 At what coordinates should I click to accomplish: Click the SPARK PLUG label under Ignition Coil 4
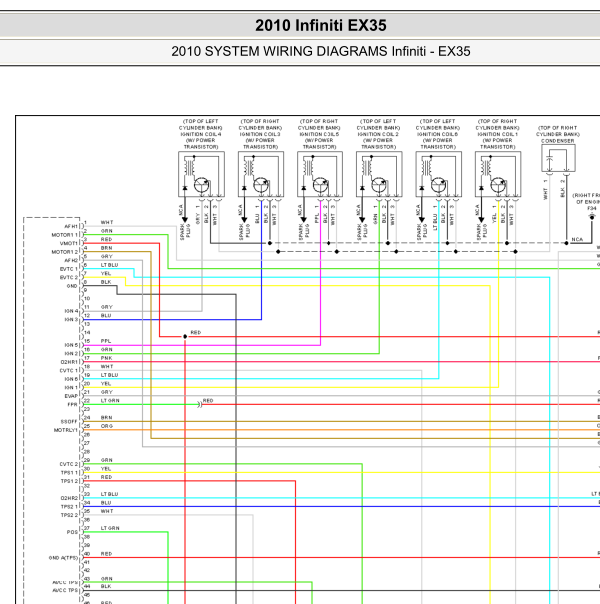(185, 231)
